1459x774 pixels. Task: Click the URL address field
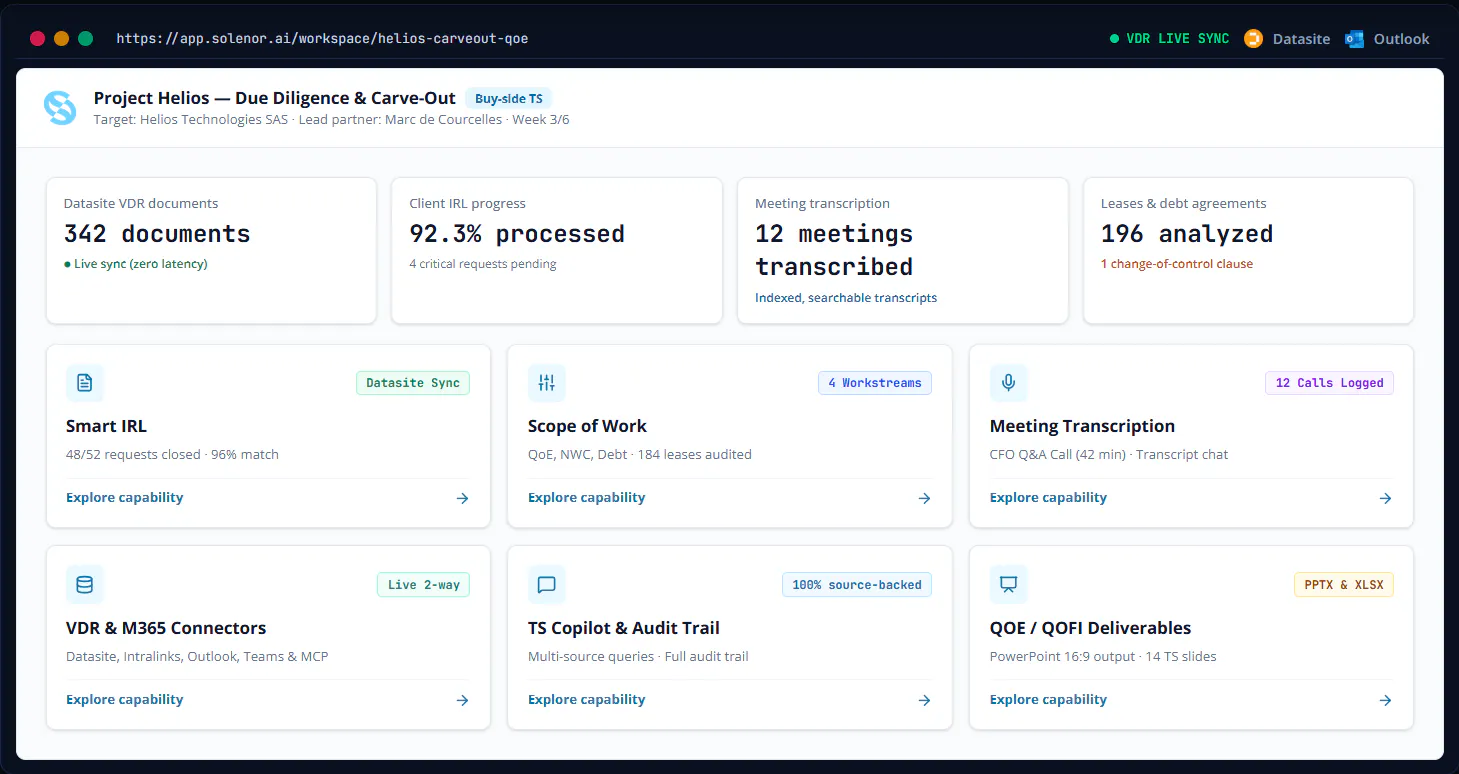tap(322, 39)
